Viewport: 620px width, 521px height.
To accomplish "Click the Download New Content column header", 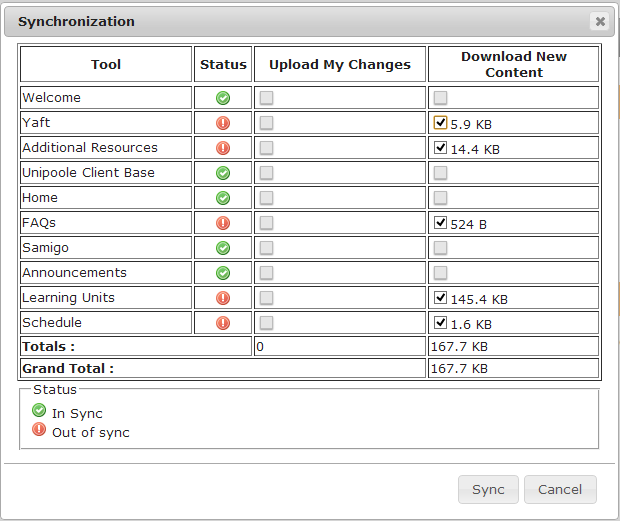I will click(x=513, y=64).
